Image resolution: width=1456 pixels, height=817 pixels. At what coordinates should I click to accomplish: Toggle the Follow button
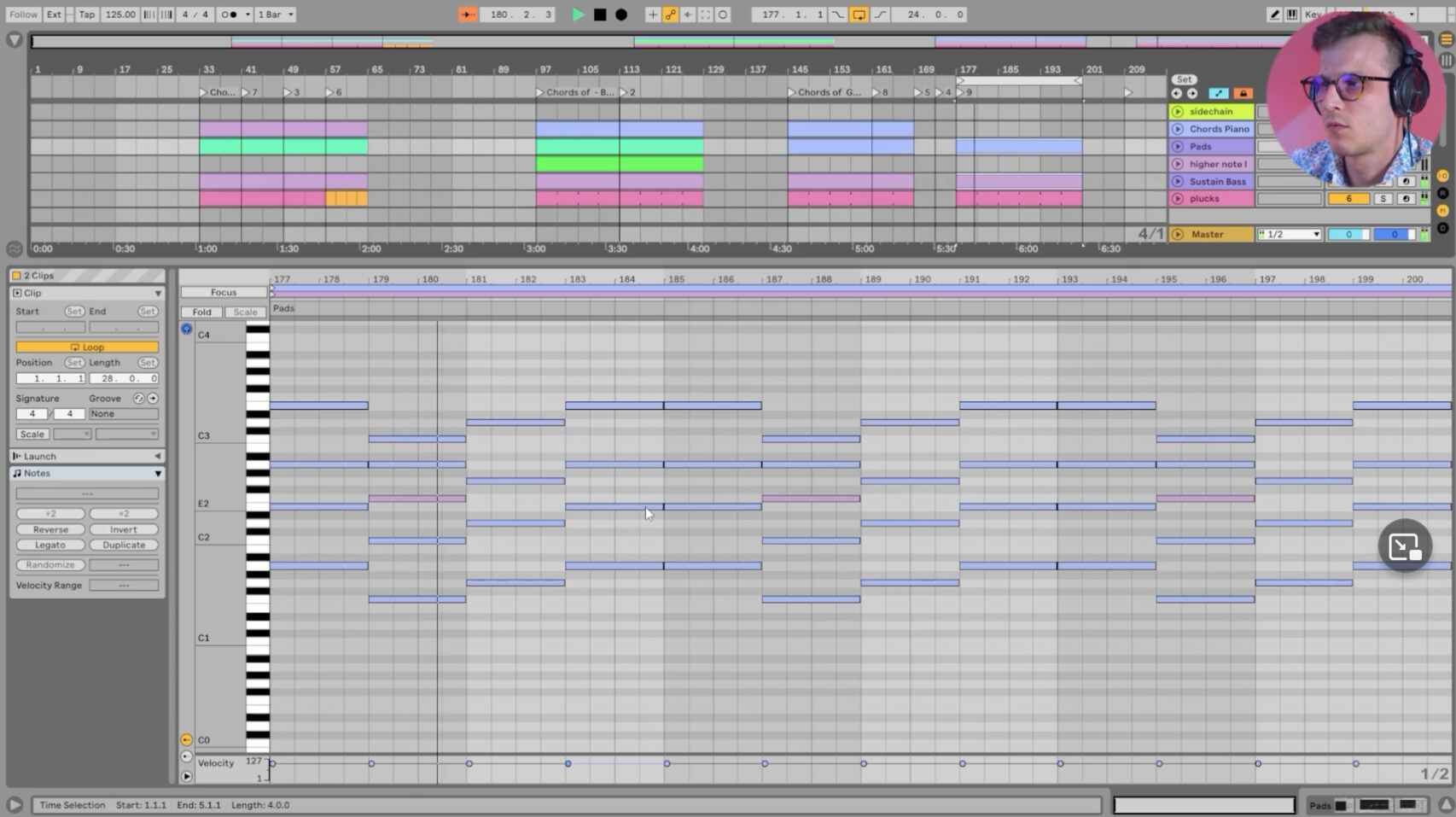23,15
